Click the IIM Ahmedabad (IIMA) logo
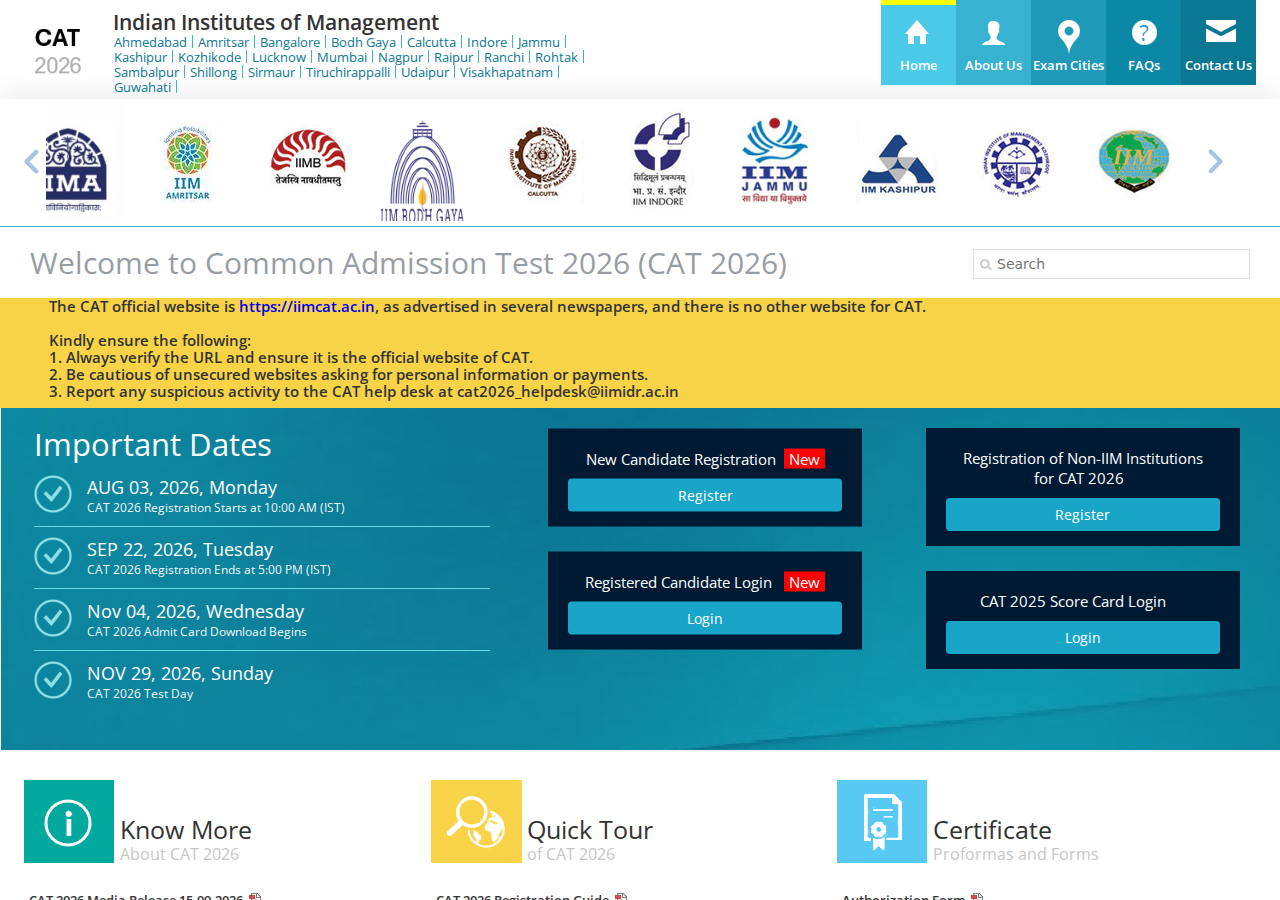The height and width of the screenshot is (900, 1280). pyautogui.click(x=76, y=170)
